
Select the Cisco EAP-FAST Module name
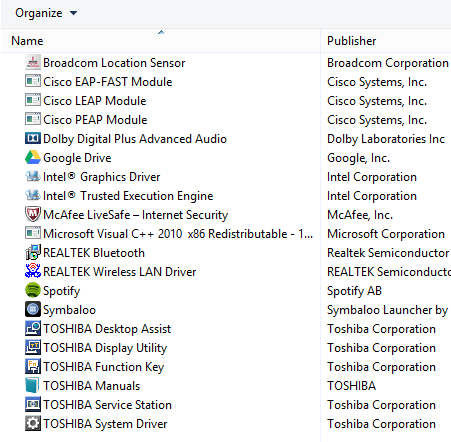(108, 82)
